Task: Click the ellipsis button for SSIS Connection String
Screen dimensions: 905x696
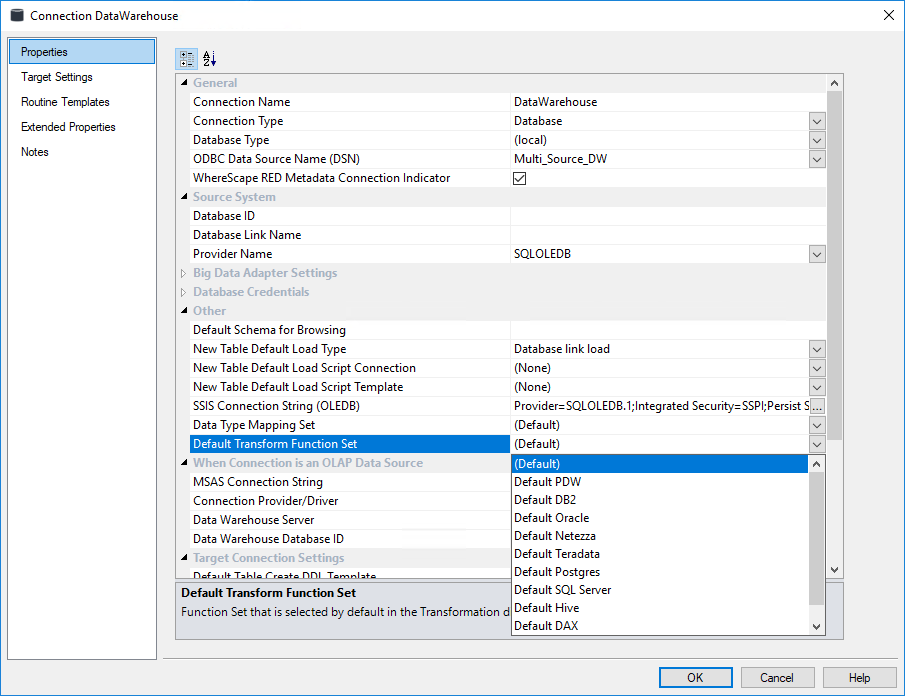Action: point(817,406)
